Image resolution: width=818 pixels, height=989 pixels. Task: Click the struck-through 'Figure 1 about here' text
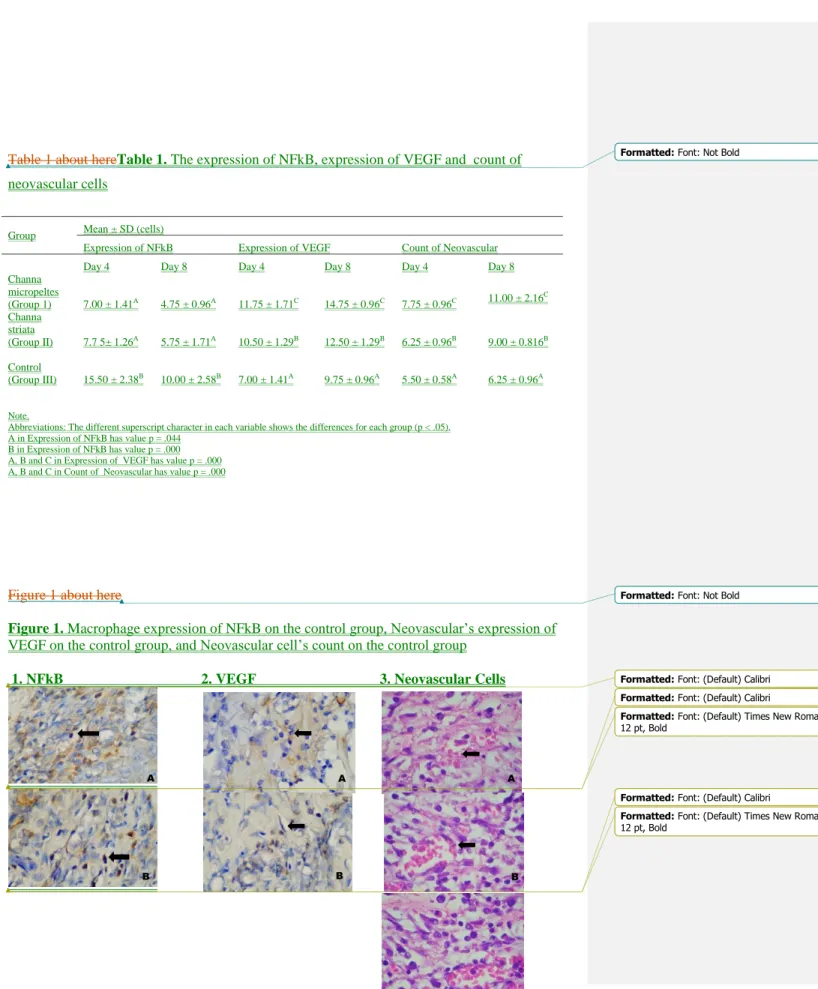64,595
